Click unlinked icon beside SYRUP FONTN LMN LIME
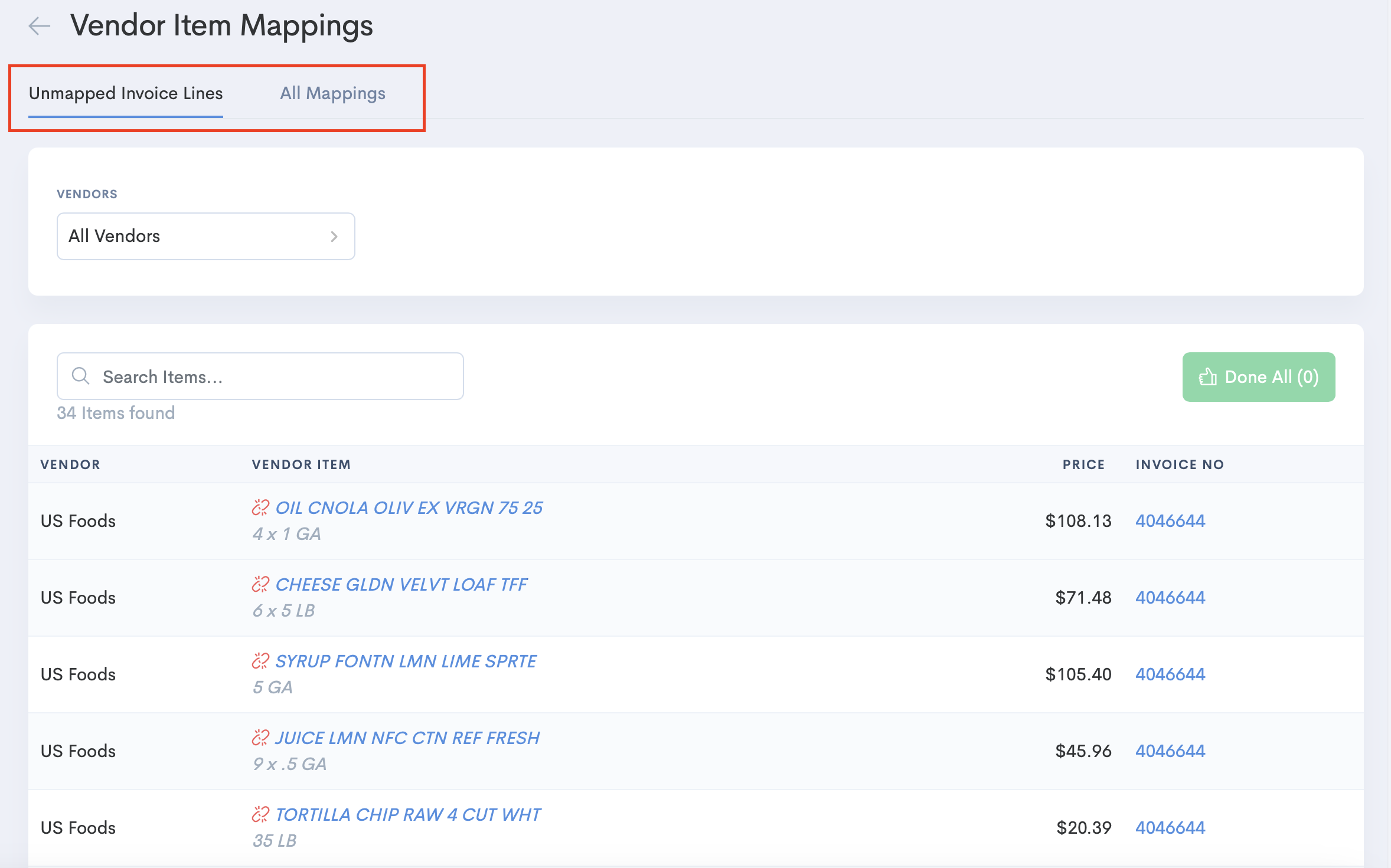 tap(260, 661)
